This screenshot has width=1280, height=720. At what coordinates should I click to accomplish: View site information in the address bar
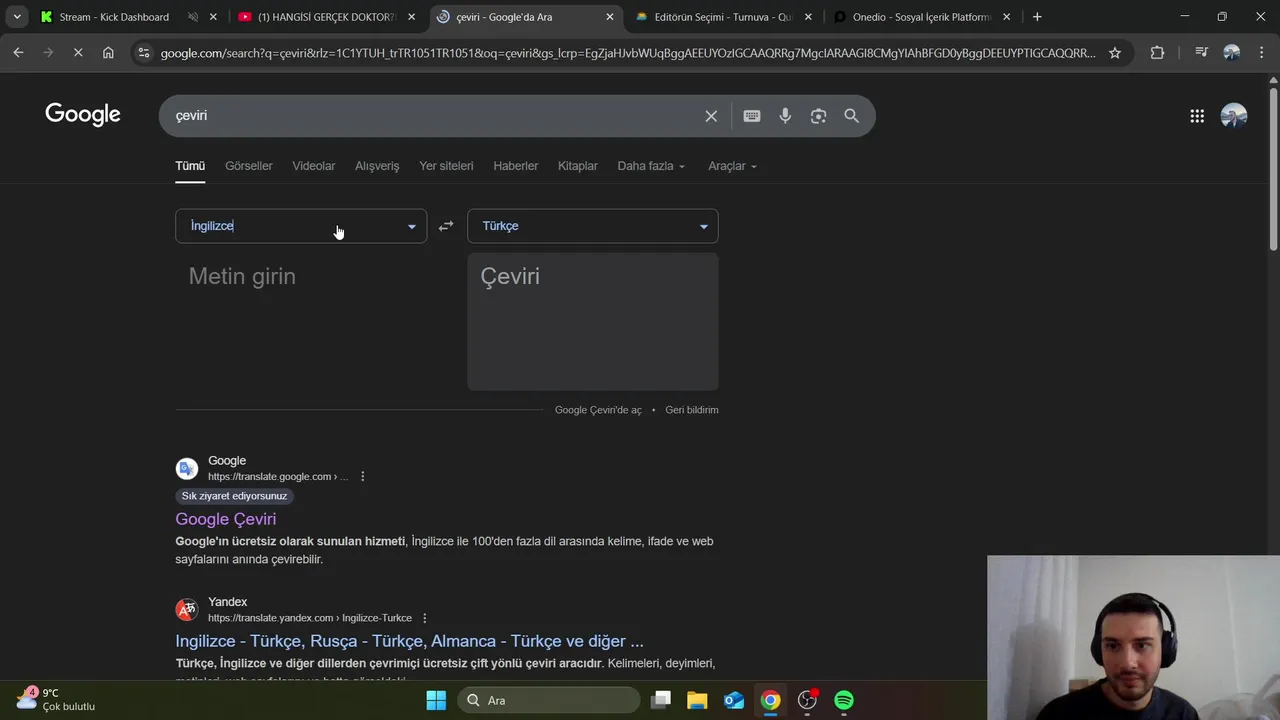[144, 53]
